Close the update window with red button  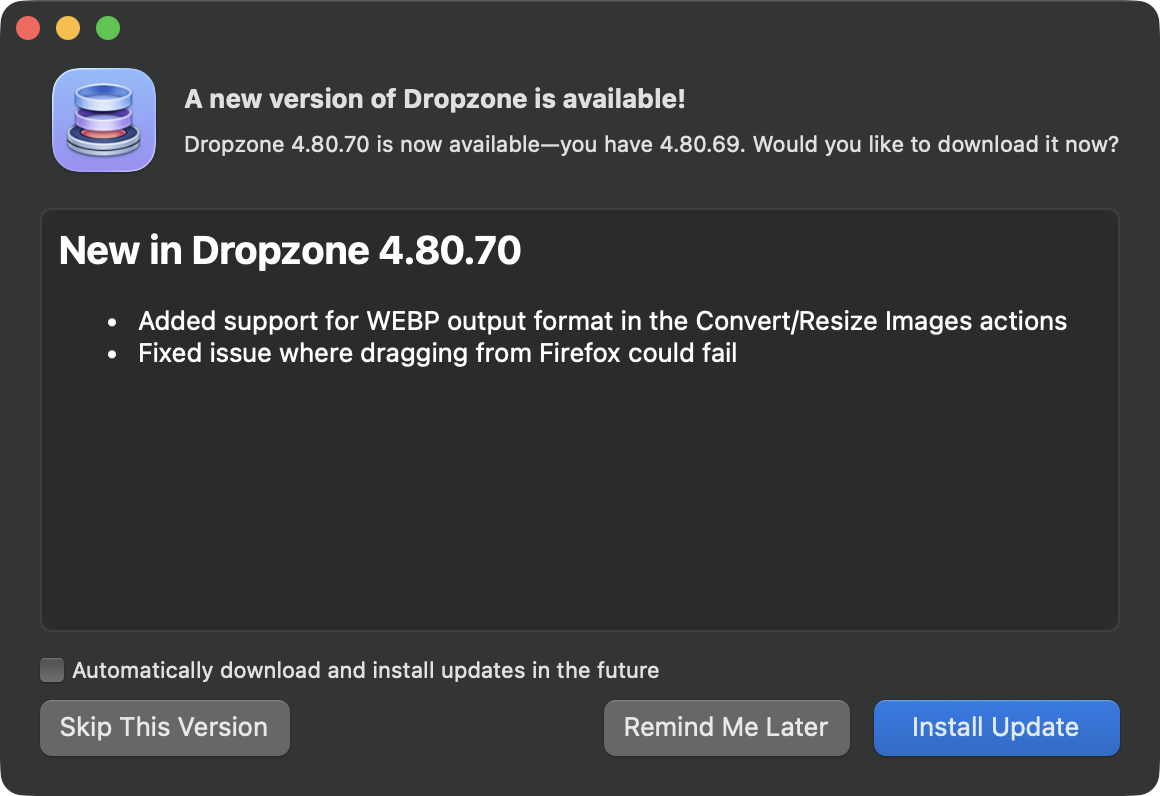click(28, 28)
